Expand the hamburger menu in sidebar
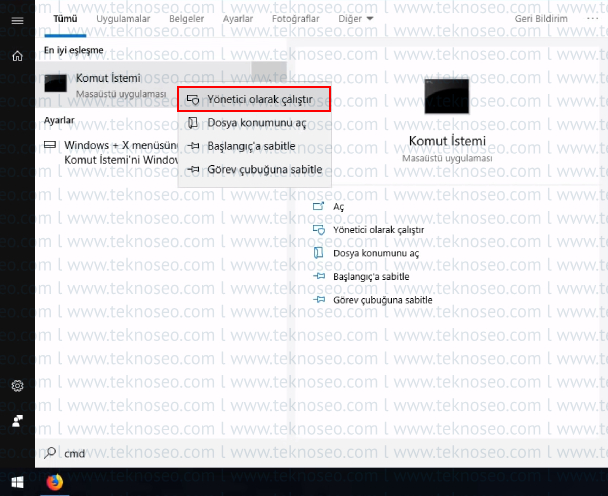Viewport: 608px width, 496px height. tap(17, 21)
